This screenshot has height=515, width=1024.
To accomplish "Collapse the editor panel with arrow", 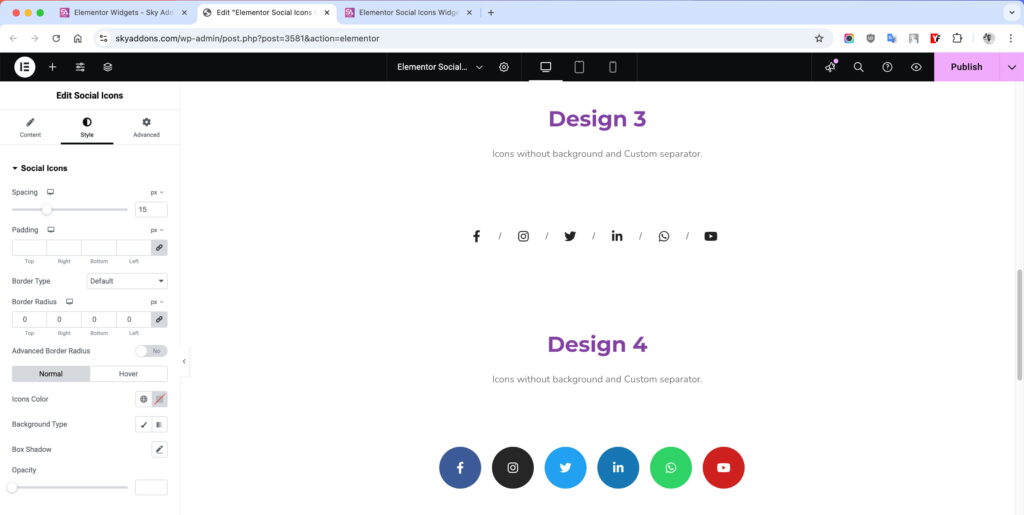I will click(184, 361).
